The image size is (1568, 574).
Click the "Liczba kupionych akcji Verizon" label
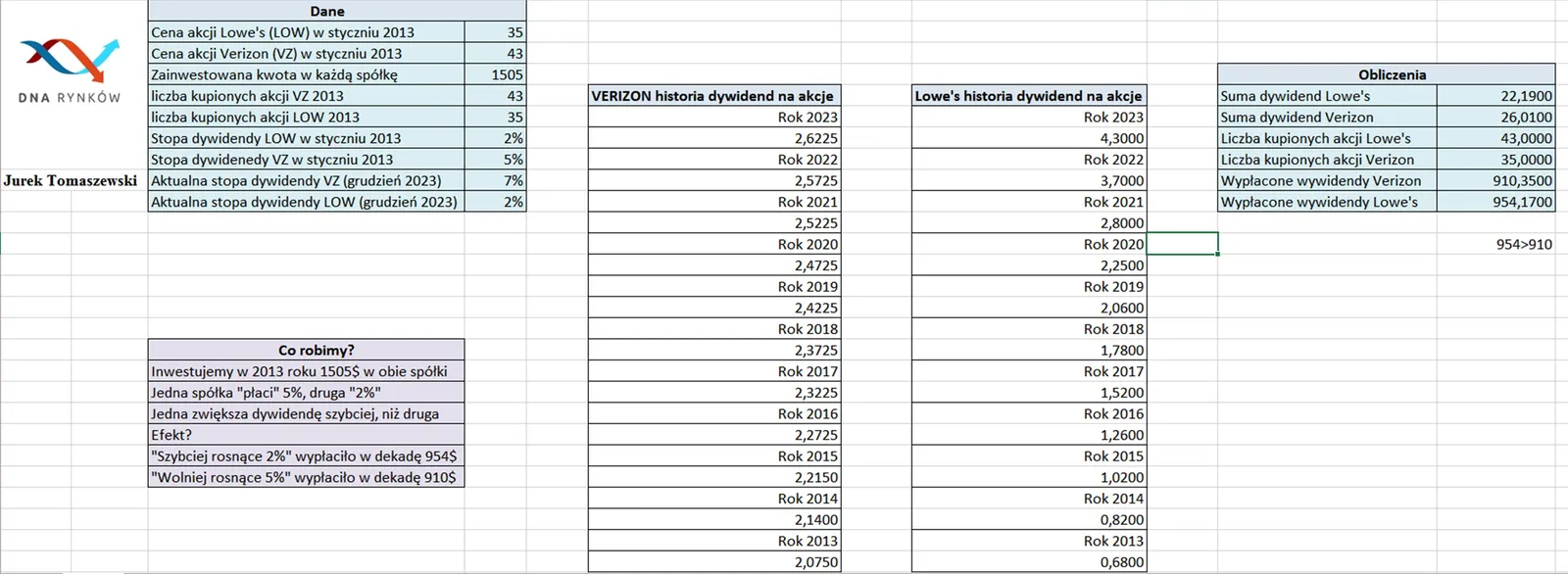pyautogui.click(x=1328, y=160)
